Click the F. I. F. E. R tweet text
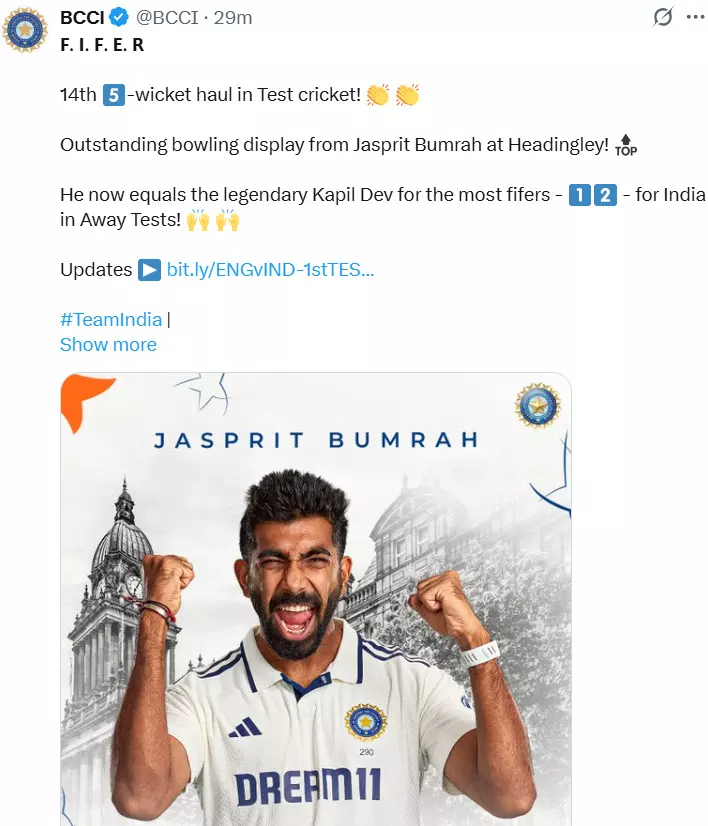Viewport: 708px width, 826px height. point(102,45)
